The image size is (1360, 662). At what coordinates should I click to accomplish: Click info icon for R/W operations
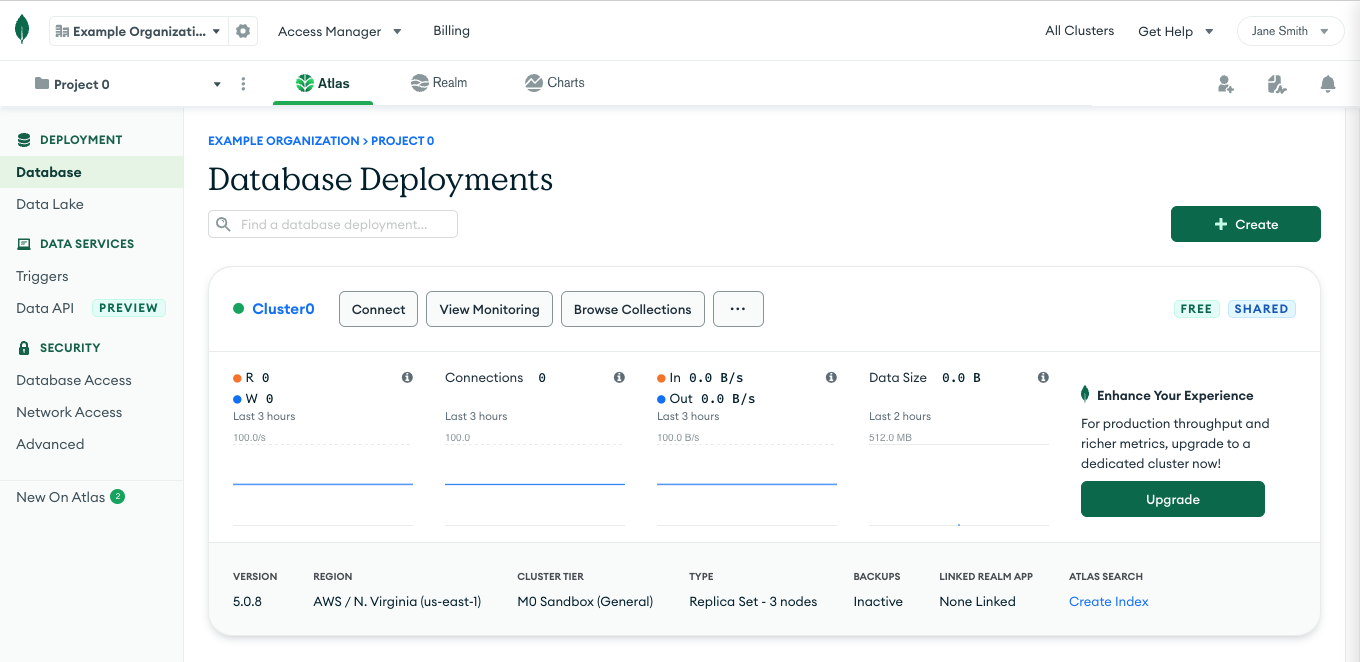click(407, 377)
